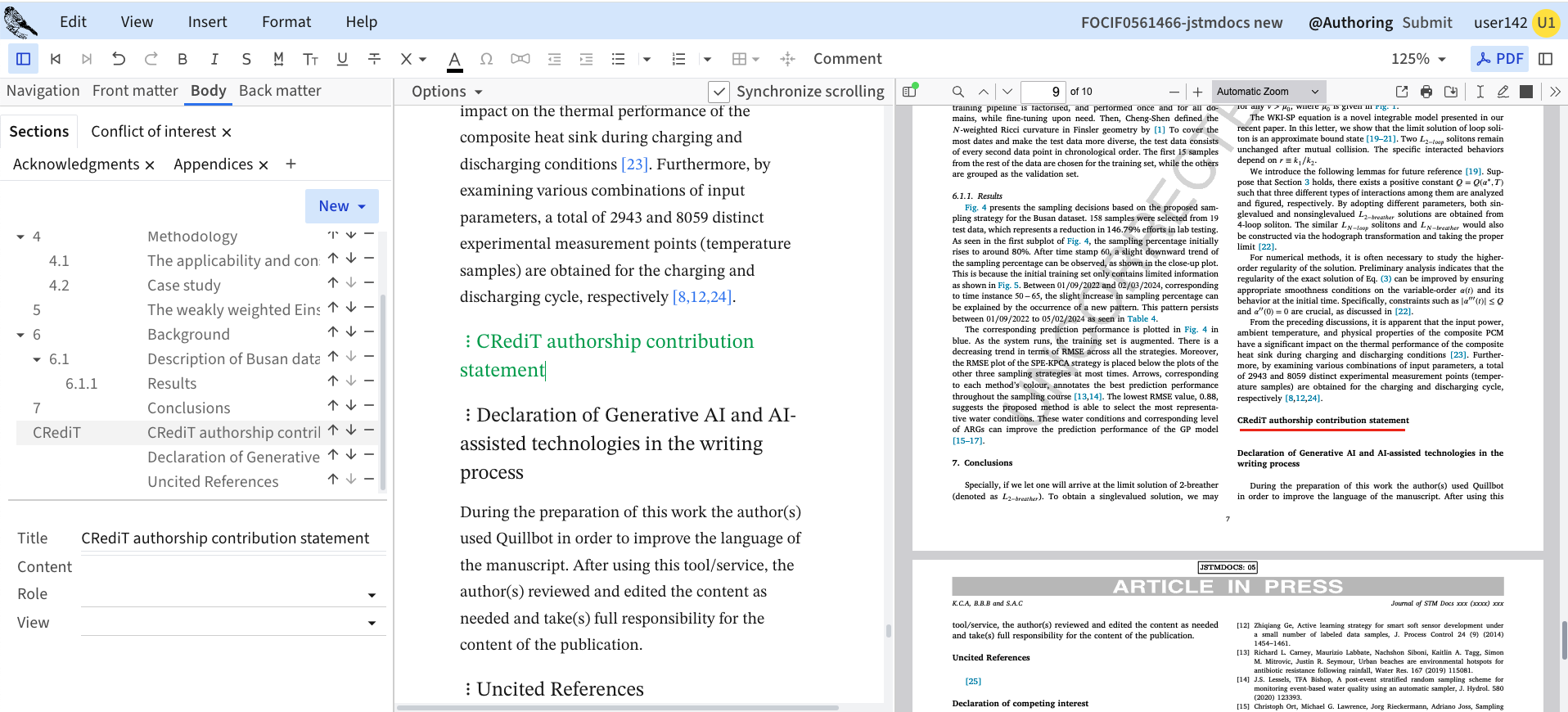1568x712 pixels.
Task: Open the Format menu
Action: [286, 22]
